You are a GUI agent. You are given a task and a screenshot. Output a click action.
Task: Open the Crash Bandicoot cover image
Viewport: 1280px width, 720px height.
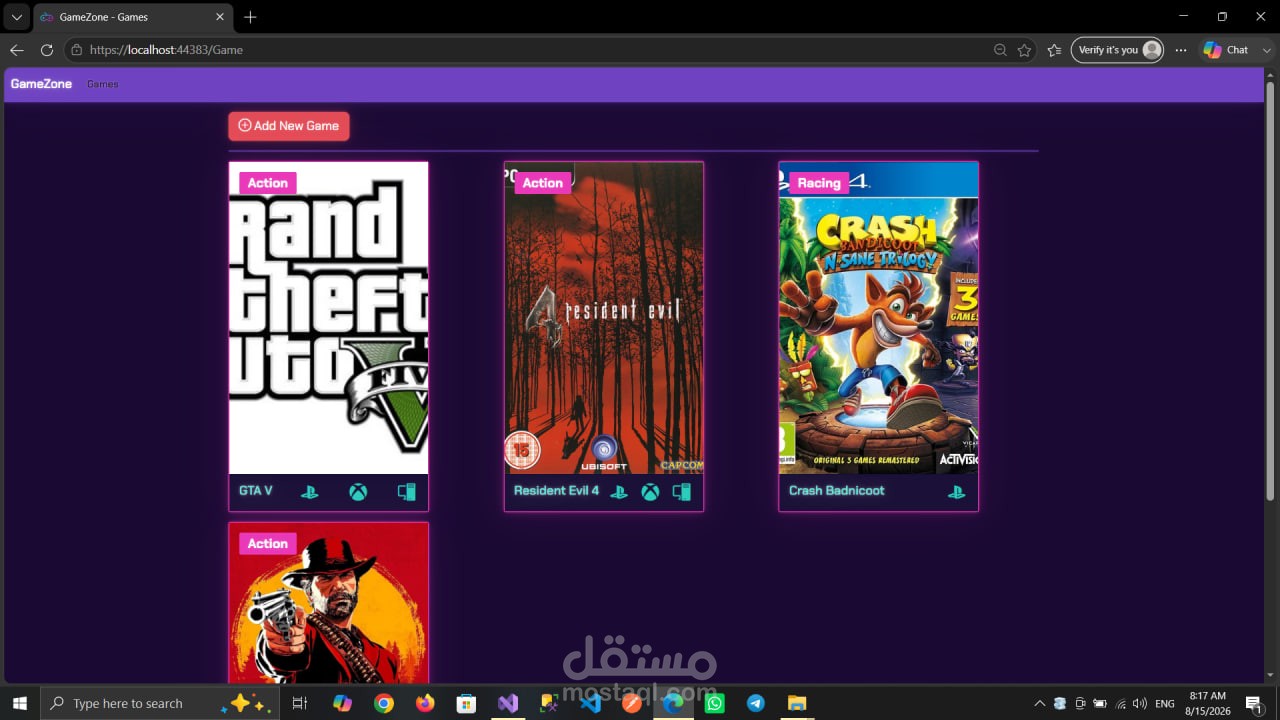(x=879, y=318)
